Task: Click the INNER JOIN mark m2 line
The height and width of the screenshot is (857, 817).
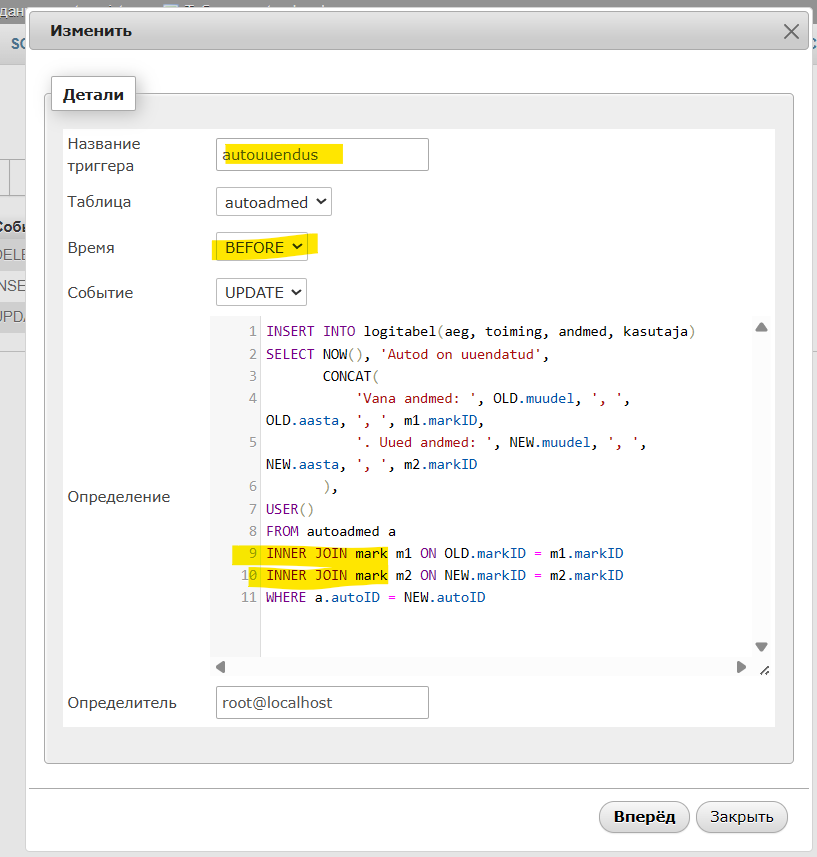Action: tap(444, 575)
